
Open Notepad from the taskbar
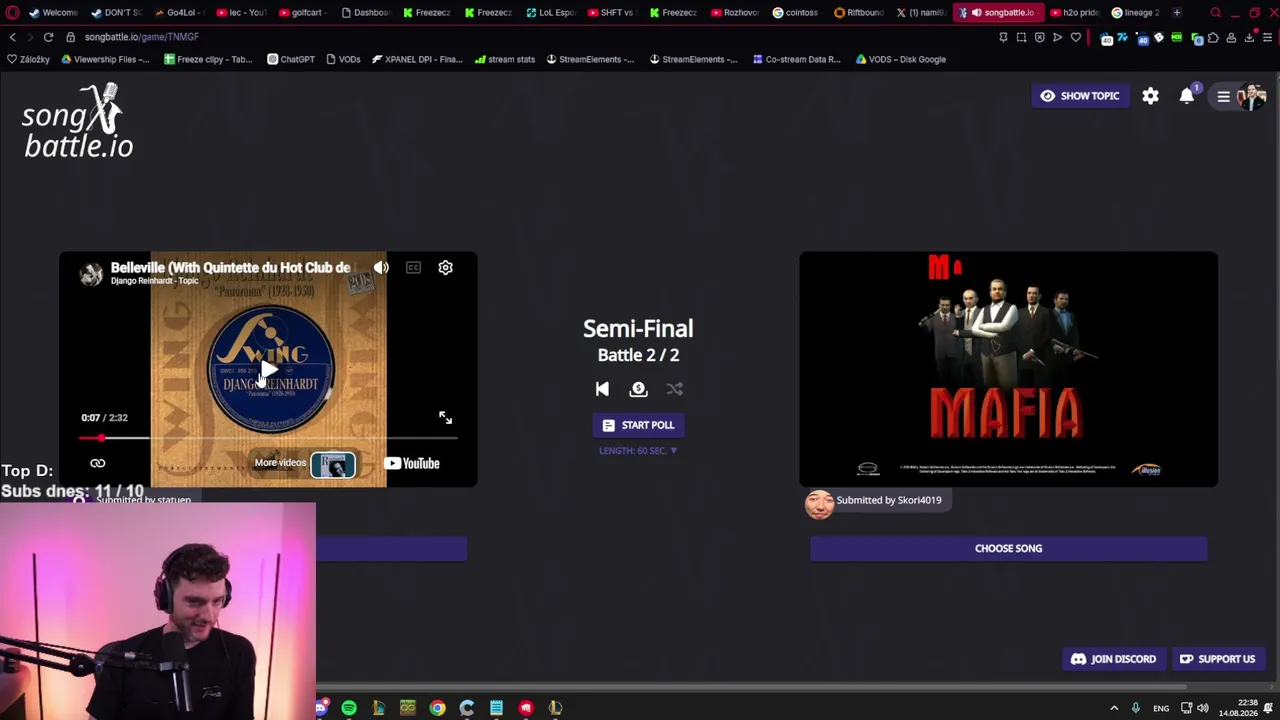[x=496, y=708]
